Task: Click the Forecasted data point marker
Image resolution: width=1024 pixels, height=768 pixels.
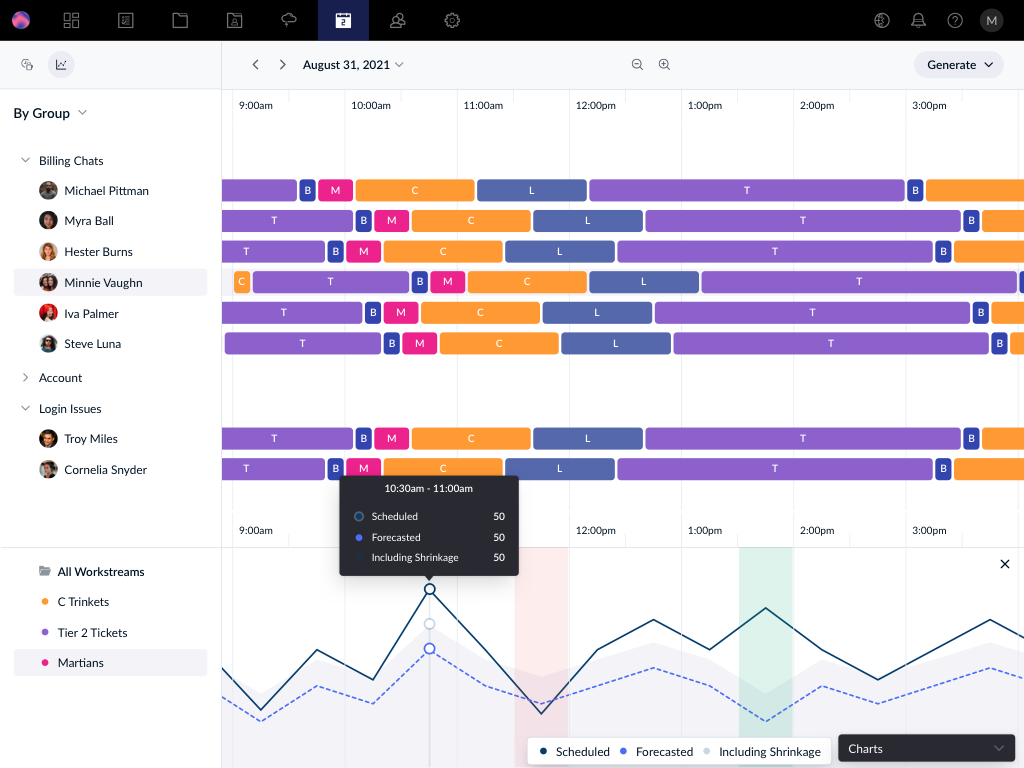Action: (429, 648)
